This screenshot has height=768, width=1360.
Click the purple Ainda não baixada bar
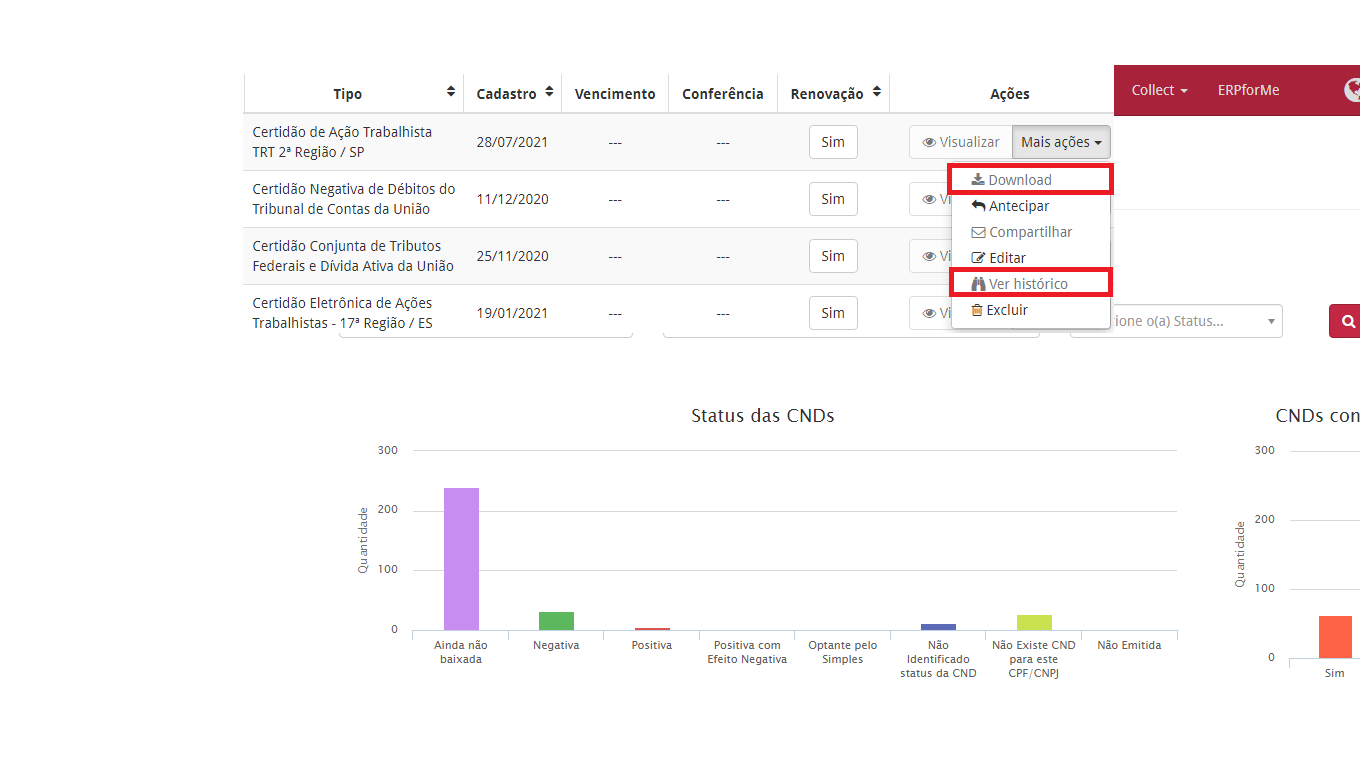tap(461, 558)
